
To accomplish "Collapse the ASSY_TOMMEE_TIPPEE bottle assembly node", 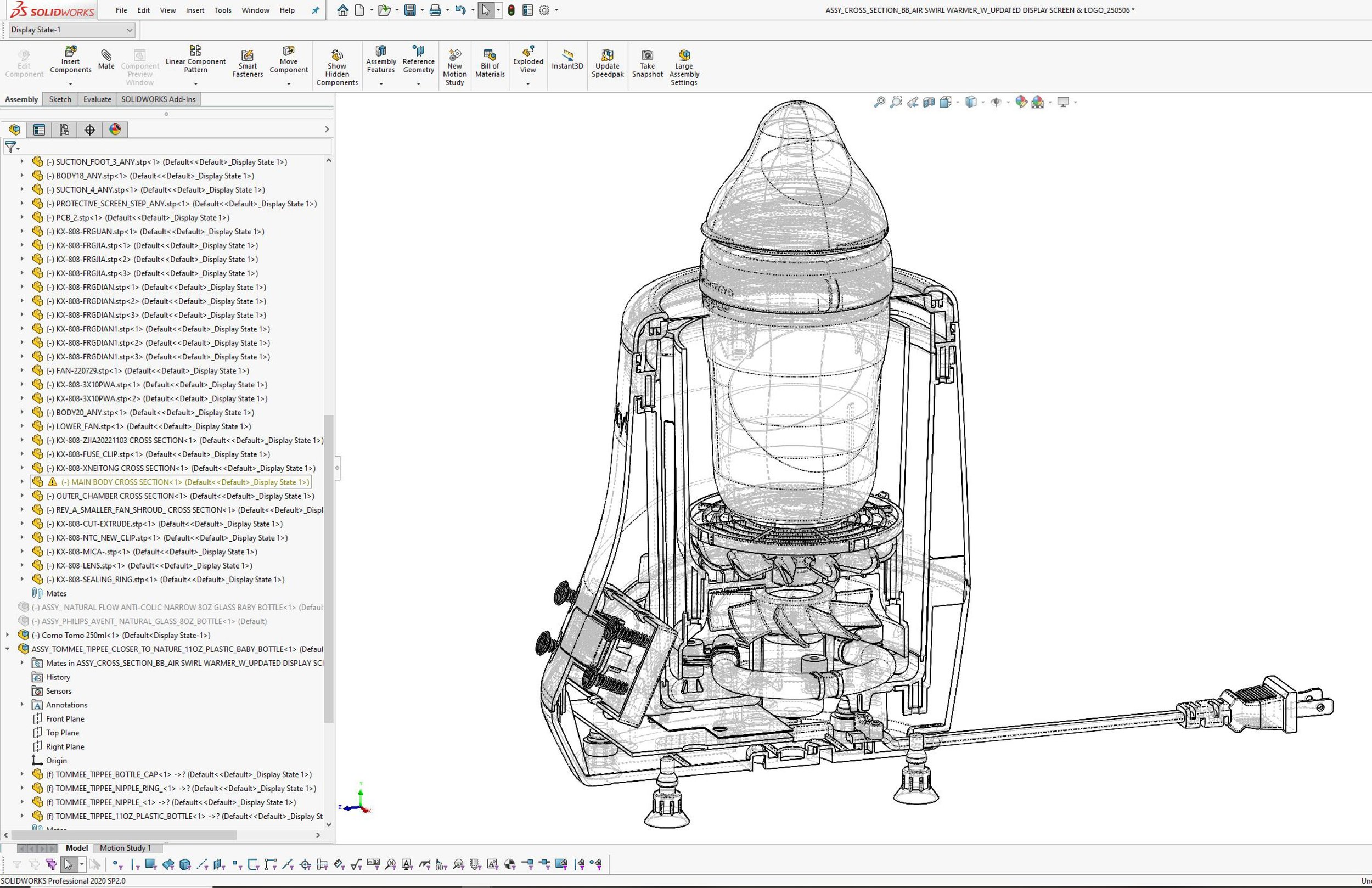I will tap(8, 649).
